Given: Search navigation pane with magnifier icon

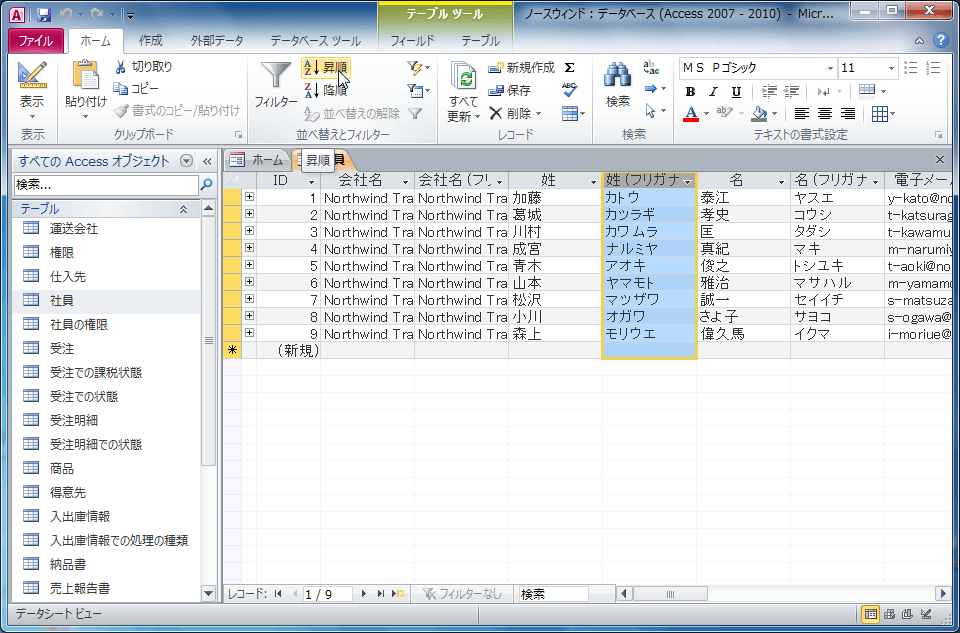Looking at the screenshot, I should tap(207, 184).
